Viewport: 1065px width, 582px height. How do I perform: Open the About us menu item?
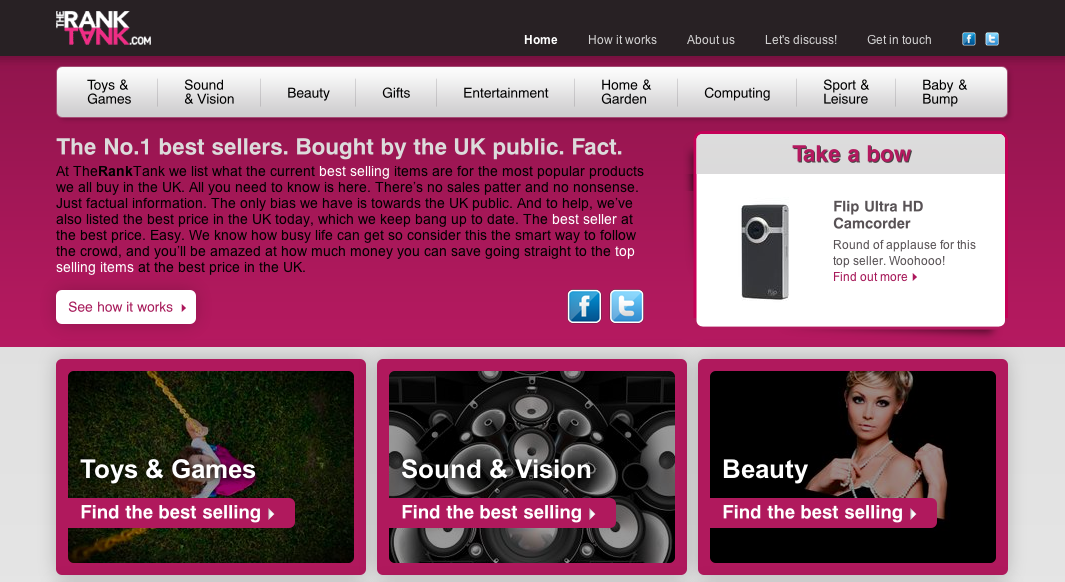coord(710,40)
